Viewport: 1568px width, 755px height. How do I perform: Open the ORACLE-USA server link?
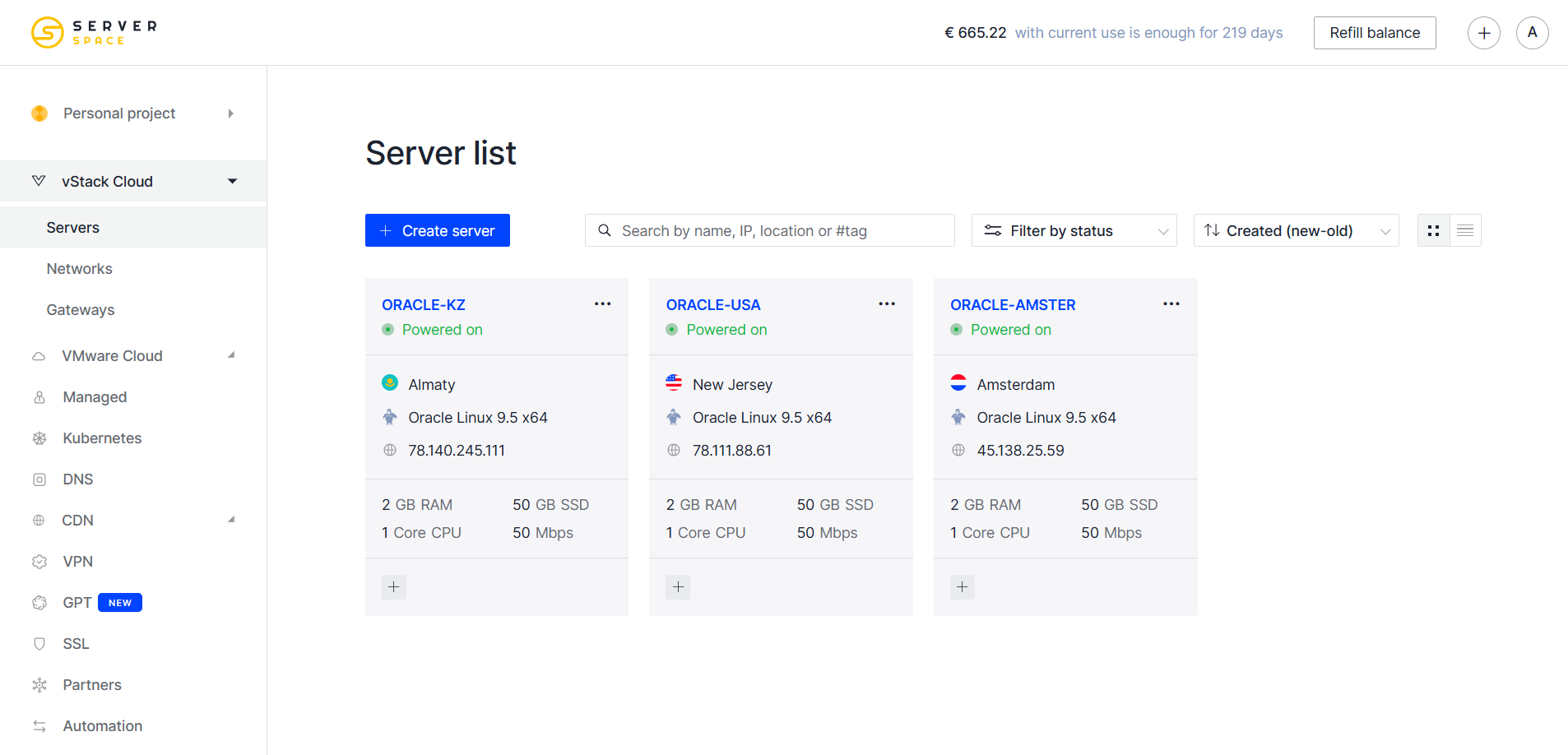(x=713, y=305)
